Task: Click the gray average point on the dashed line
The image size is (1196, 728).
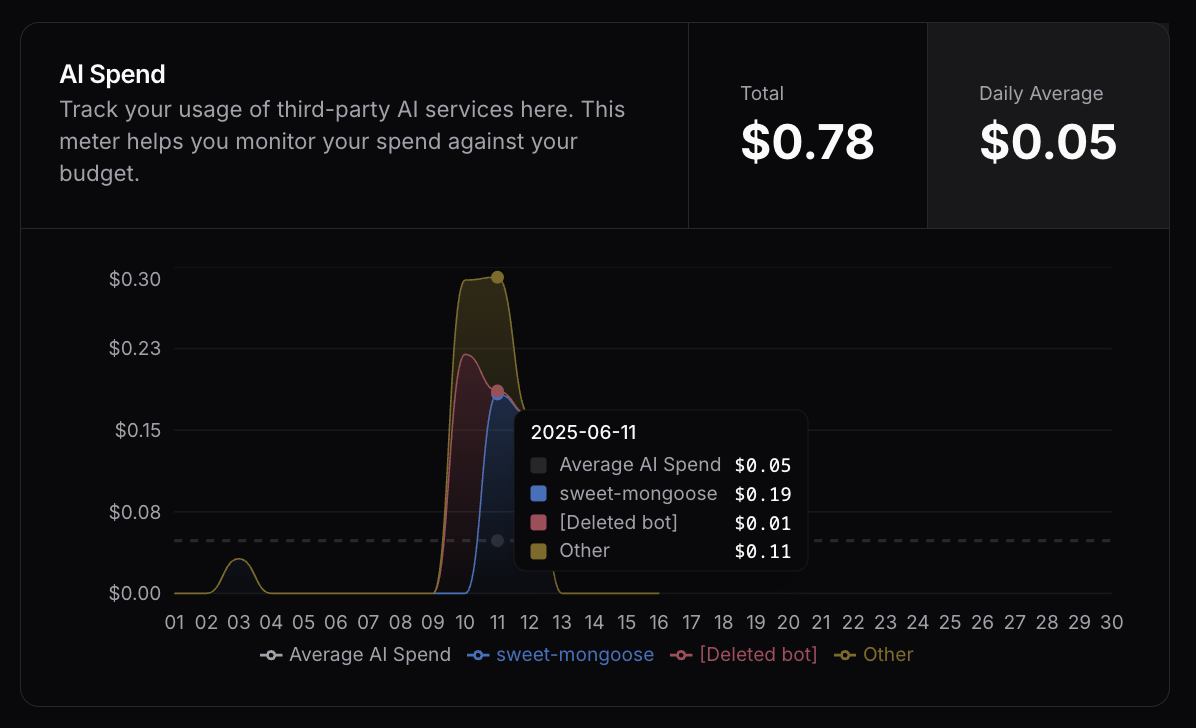Action: coord(497,541)
